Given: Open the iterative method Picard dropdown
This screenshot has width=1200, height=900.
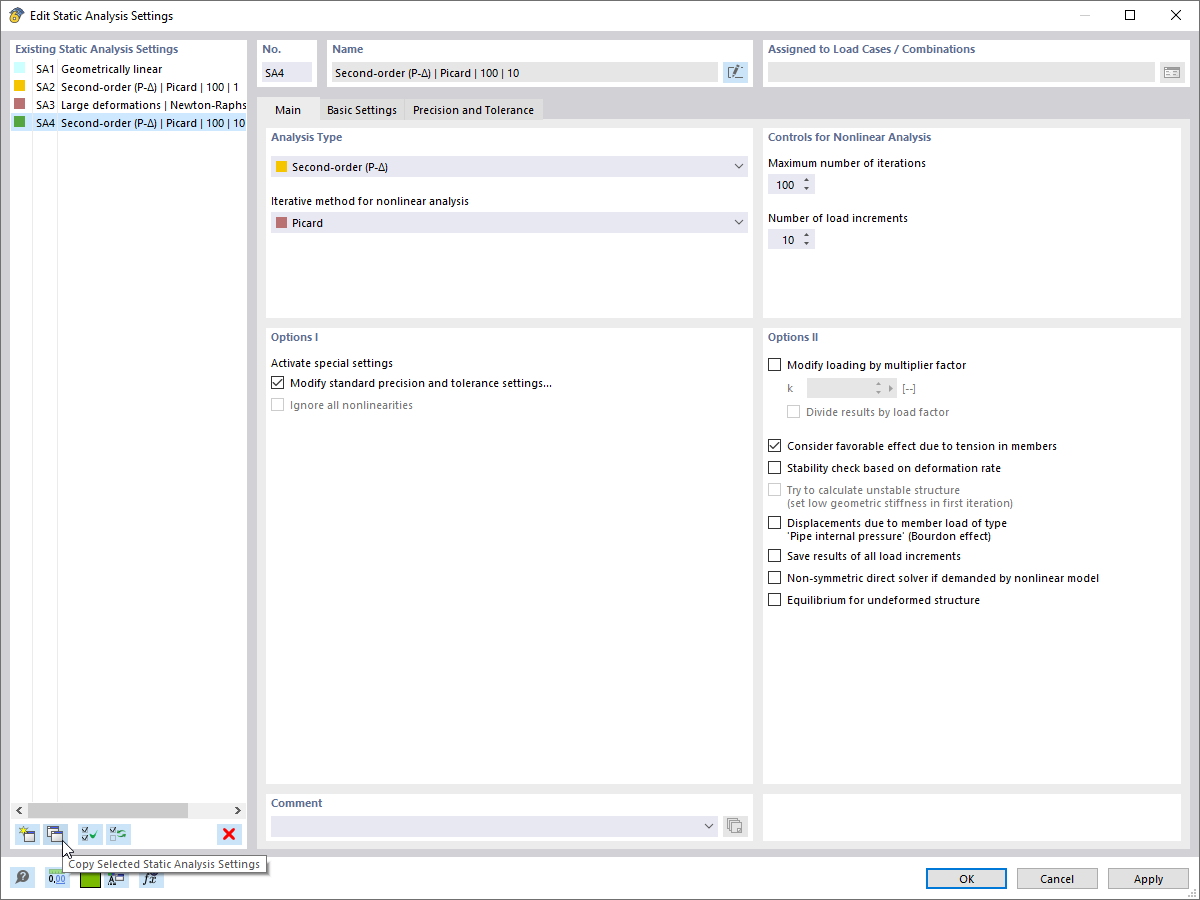Looking at the screenshot, I should (739, 222).
